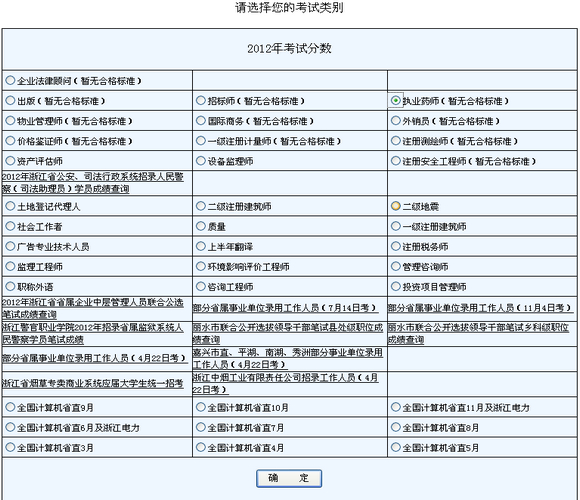This screenshot has width=580, height=500.
Task: Choose 一级注册计量师 radio option
Action: coord(200,141)
